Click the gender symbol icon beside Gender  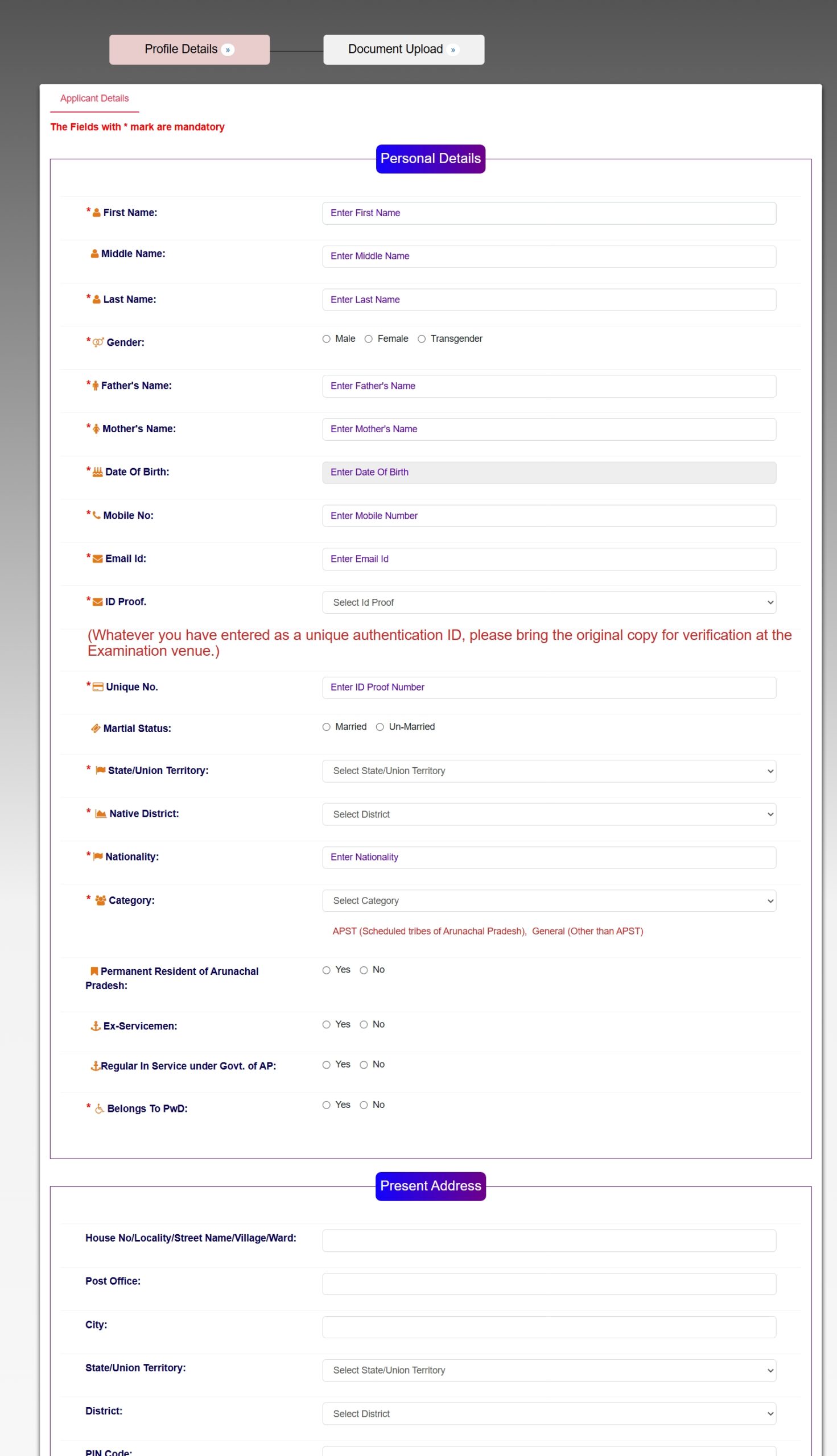pos(98,342)
